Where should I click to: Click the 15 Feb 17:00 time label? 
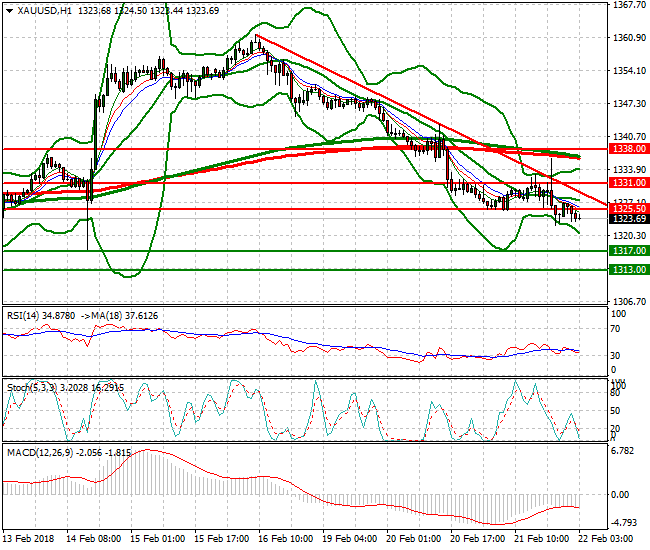click(x=222, y=539)
